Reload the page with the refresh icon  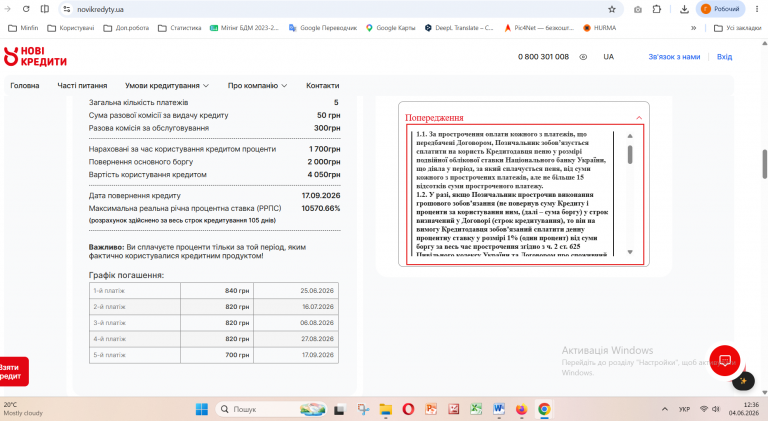coord(26,9)
